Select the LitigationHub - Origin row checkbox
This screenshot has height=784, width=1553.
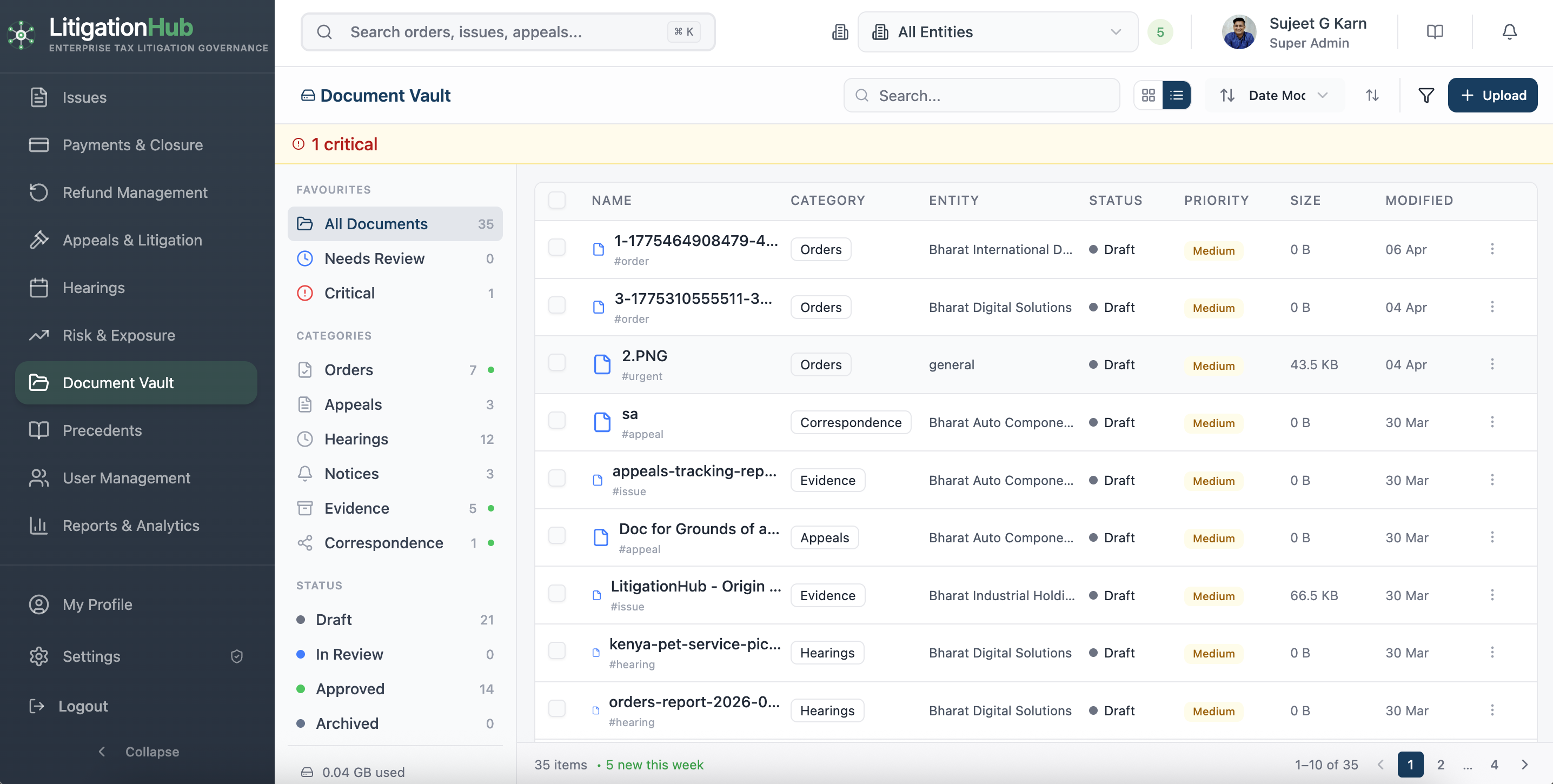[557, 593]
